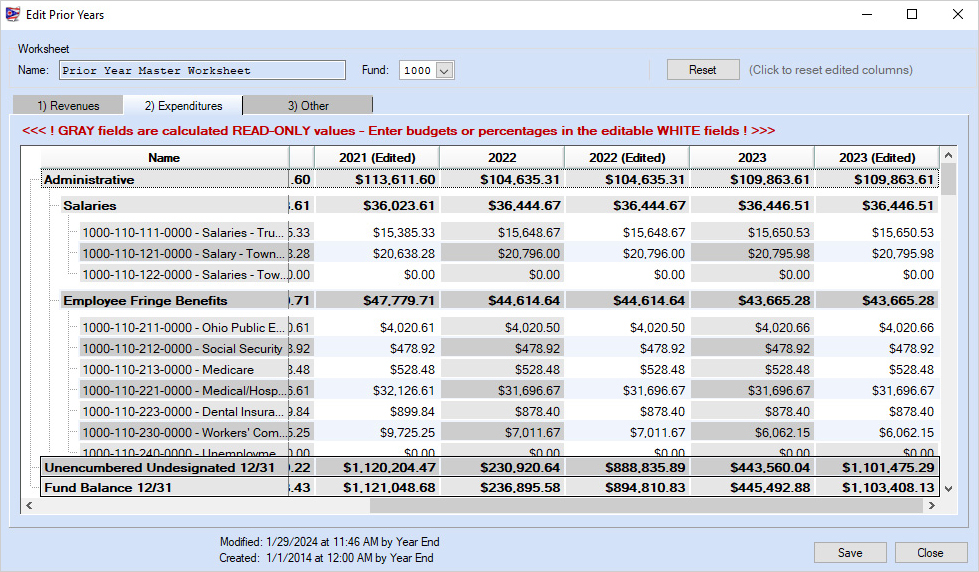Maximize the Edit Prior Years window
The width and height of the screenshot is (979, 572).
912,15
